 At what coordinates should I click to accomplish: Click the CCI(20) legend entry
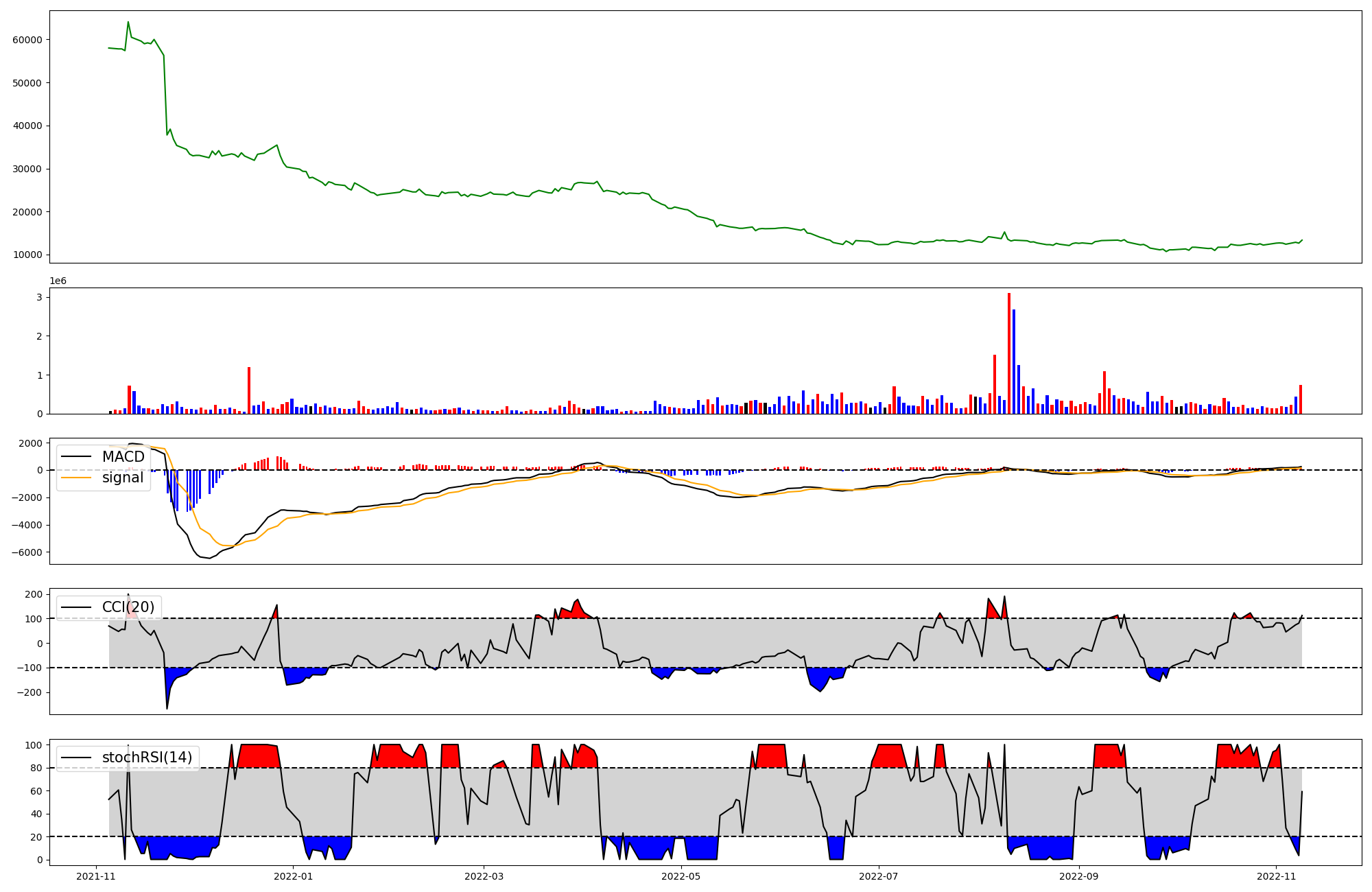(x=128, y=607)
